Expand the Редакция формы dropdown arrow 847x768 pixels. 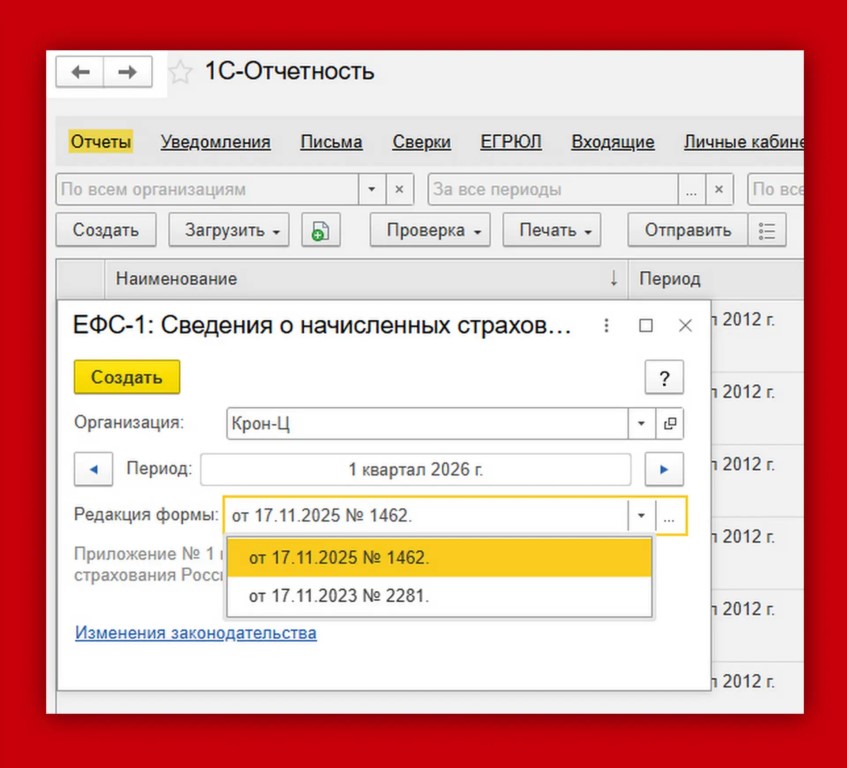641,516
